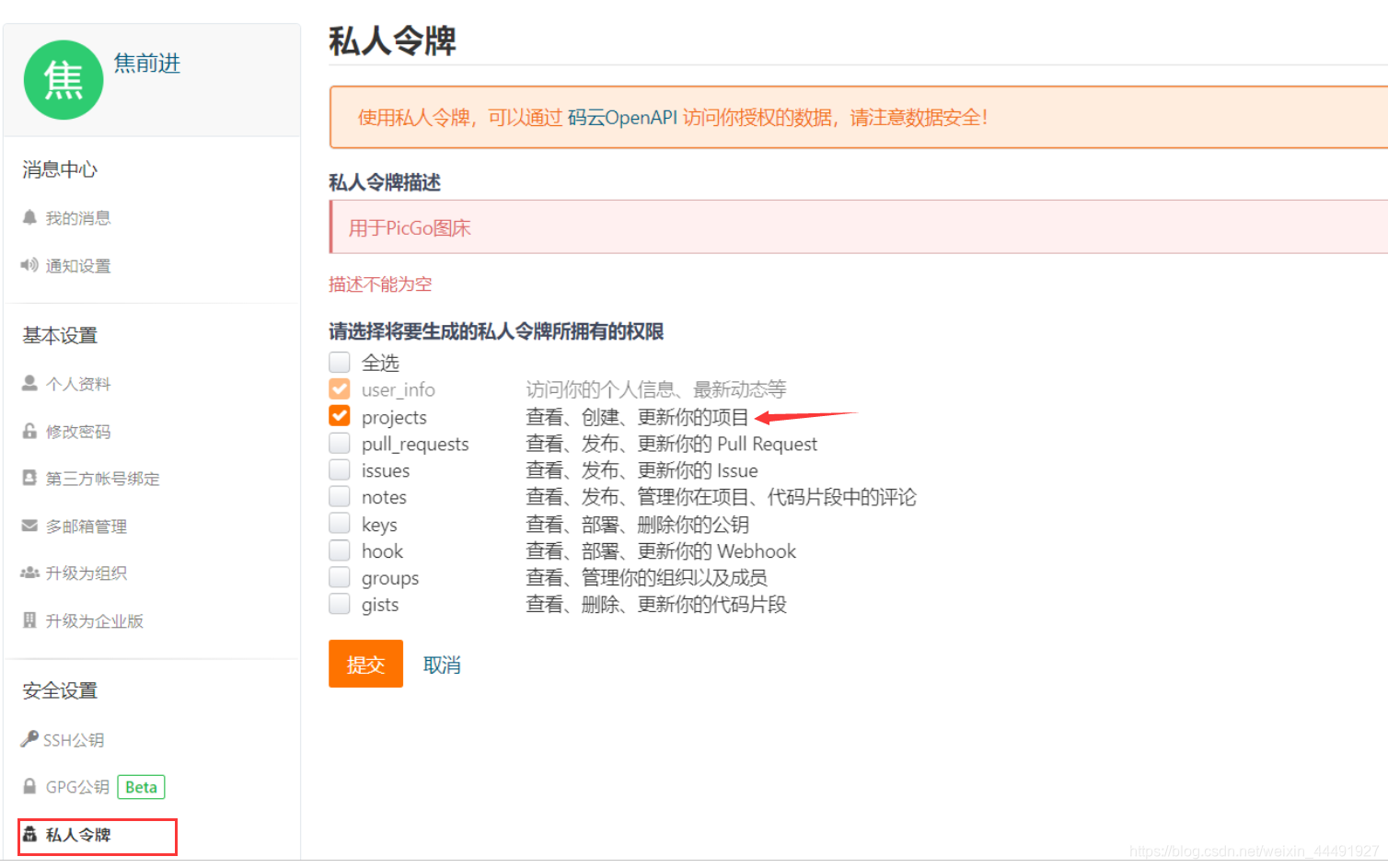Click description 查看、创建、更新你的项目
Image resolution: width=1388 pixels, height=868 pixels.
(x=637, y=417)
